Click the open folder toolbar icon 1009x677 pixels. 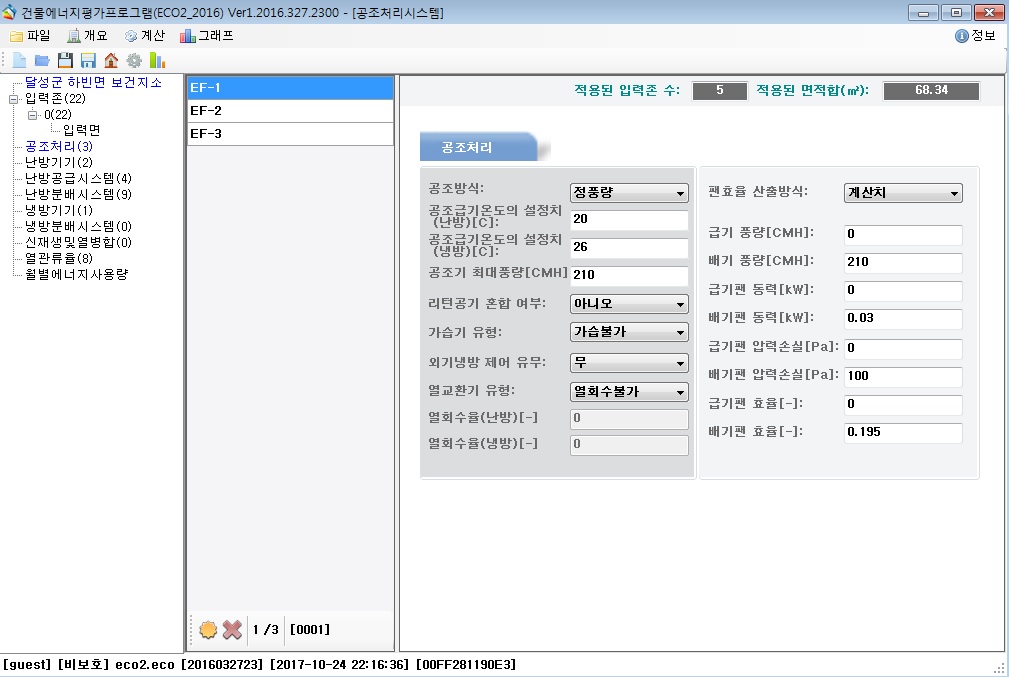(x=42, y=60)
